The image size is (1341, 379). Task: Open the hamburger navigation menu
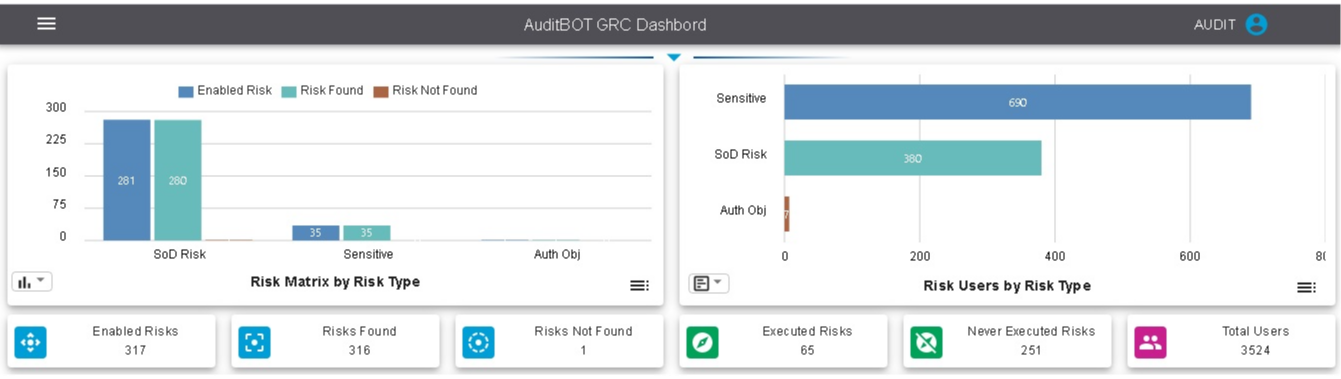pos(46,24)
